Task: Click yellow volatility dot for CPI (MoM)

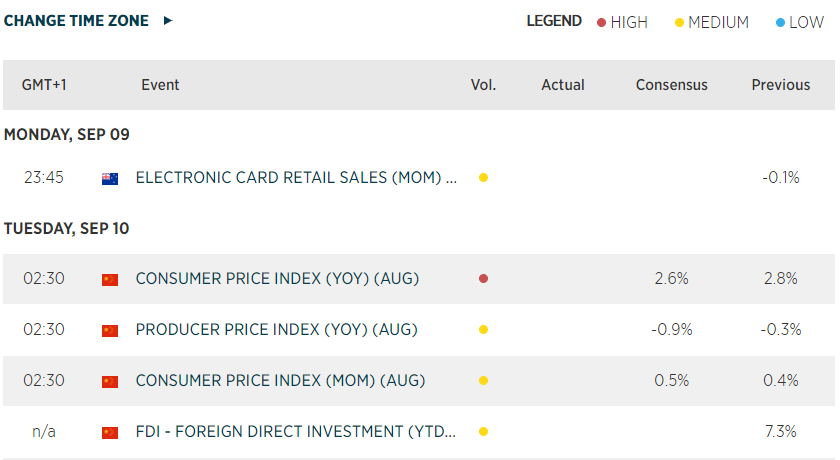Action: (x=483, y=381)
